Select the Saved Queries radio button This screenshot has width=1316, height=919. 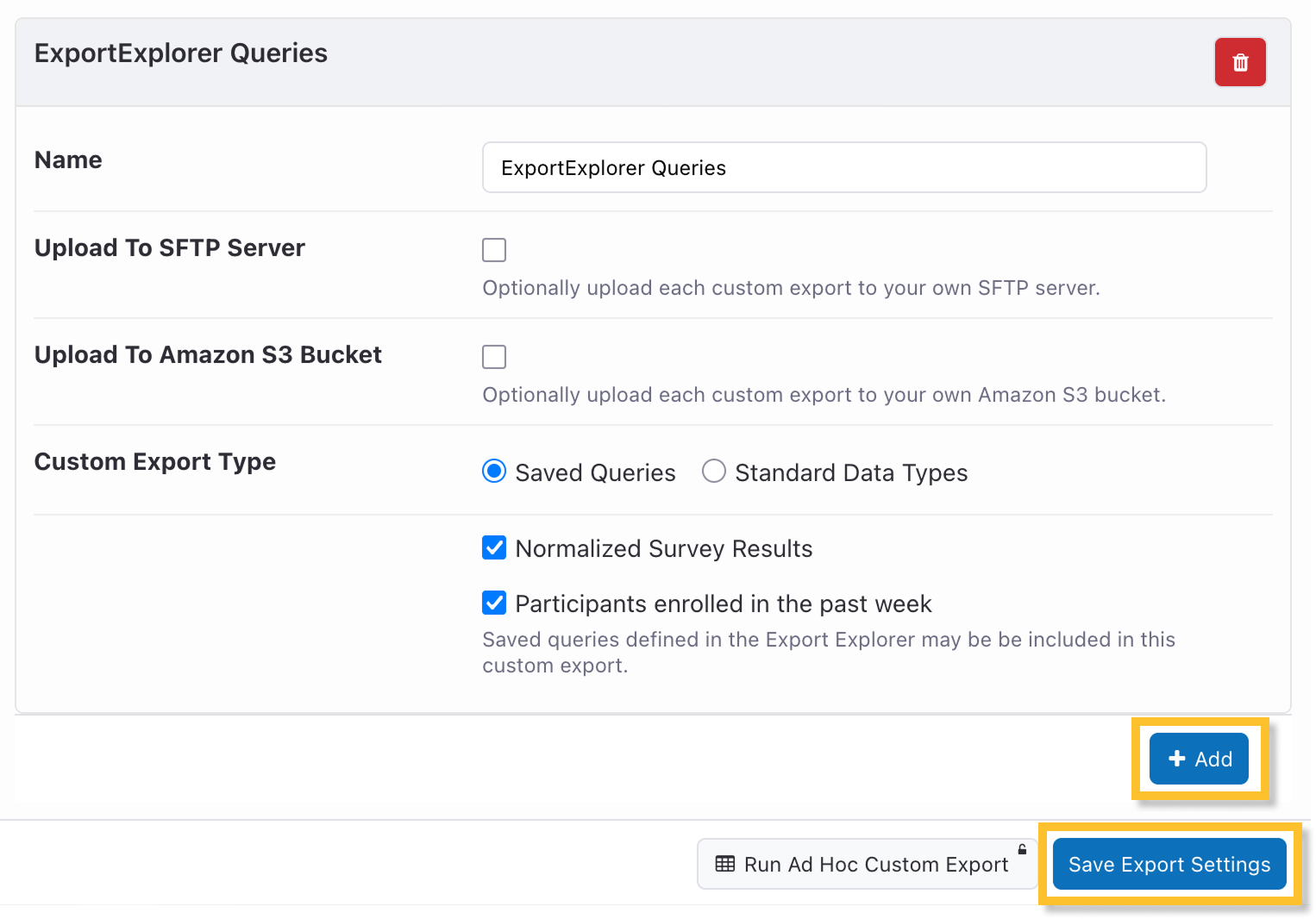(x=494, y=472)
